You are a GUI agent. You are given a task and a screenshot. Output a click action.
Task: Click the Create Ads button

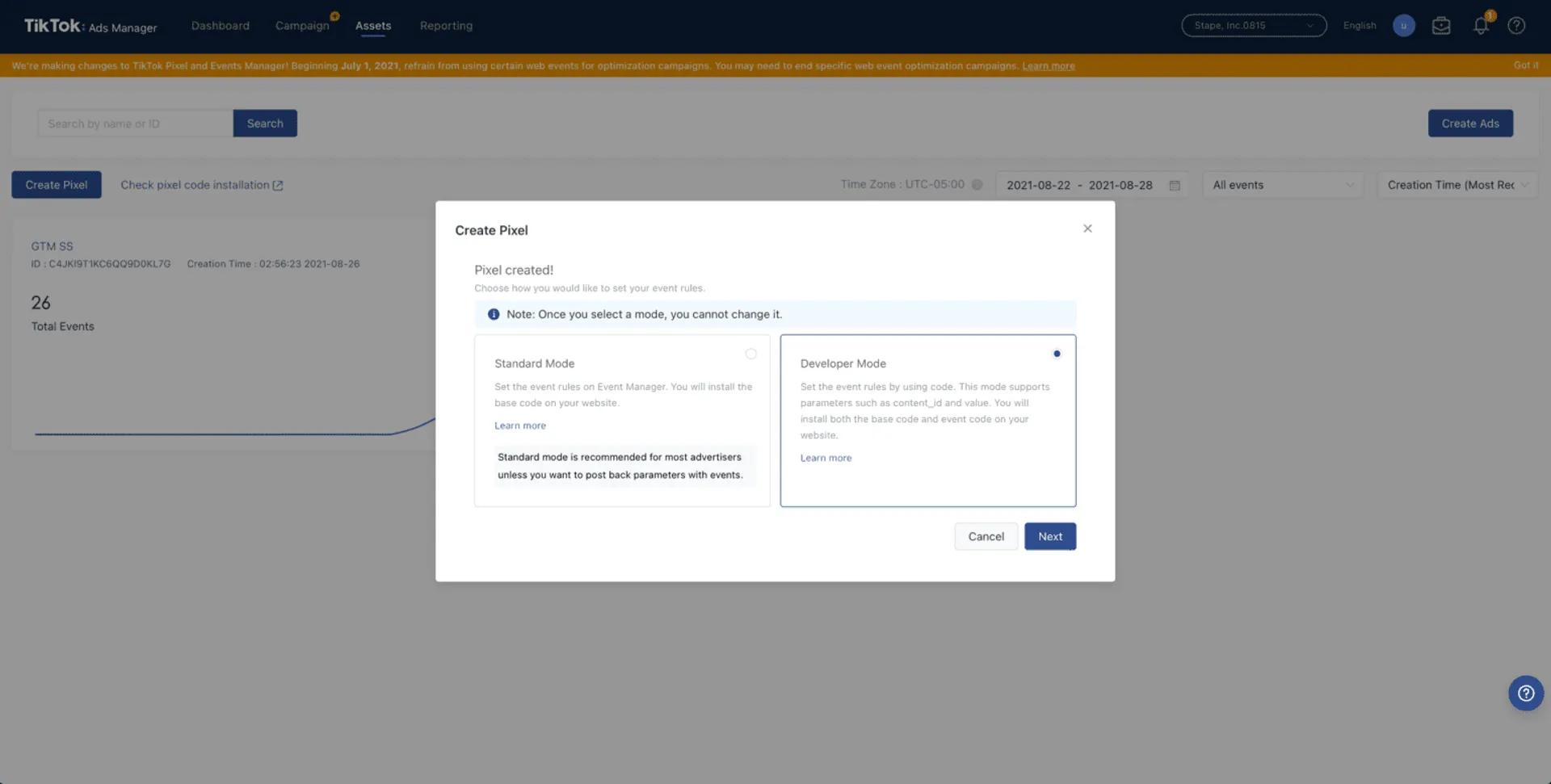coord(1470,124)
